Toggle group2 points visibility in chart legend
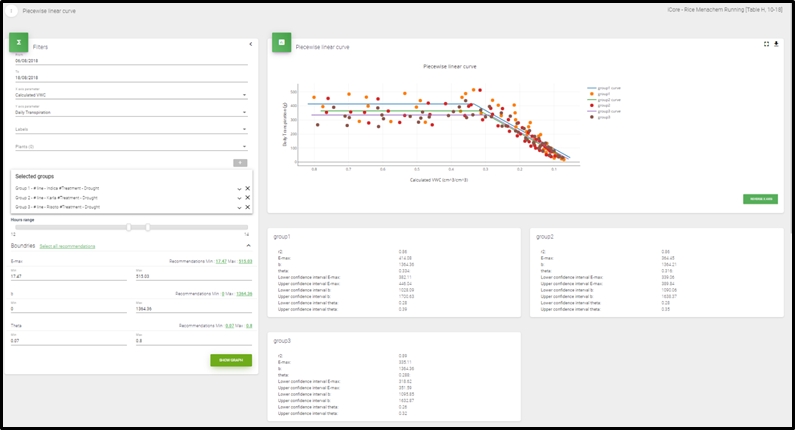795x430 pixels. coord(599,105)
